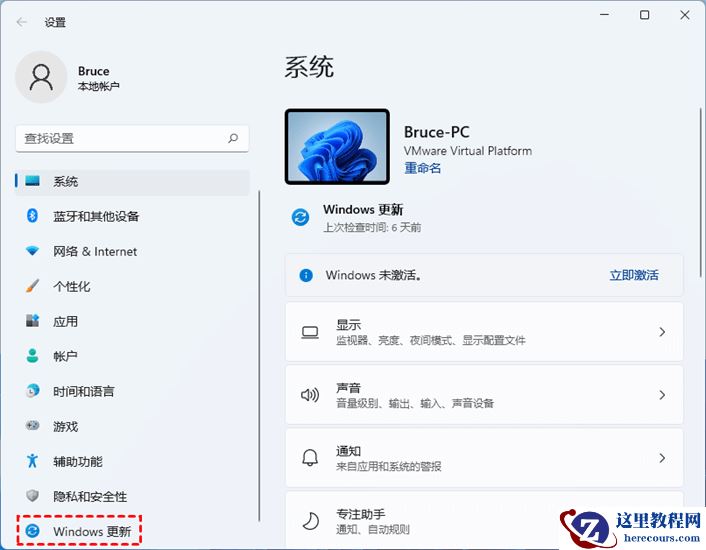Open 声音 音量级别 settings card
Image resolution: width=706 pixels, height=550 pixels.
click(484, 395)
